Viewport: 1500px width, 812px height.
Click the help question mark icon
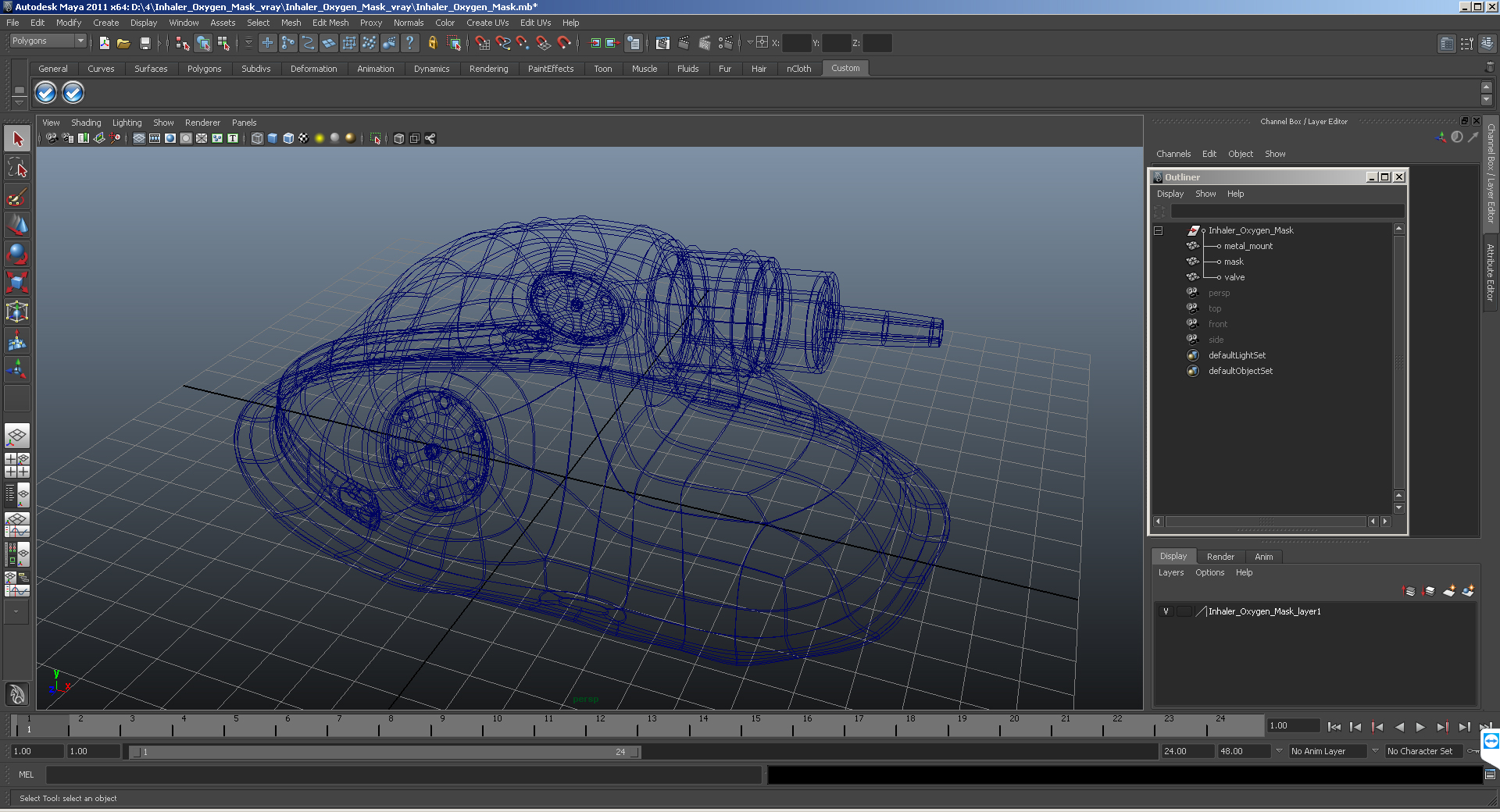pos(409,43)
